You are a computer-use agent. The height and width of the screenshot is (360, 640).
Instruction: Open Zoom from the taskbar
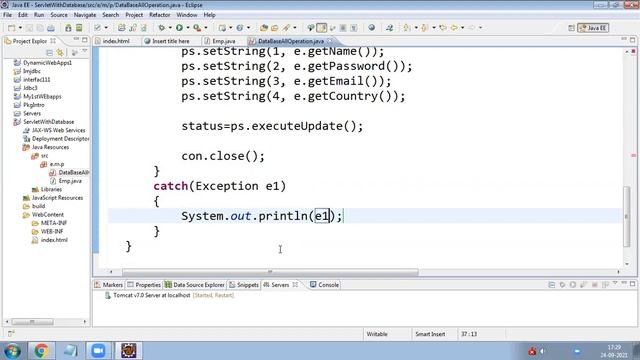coord(98,351)
